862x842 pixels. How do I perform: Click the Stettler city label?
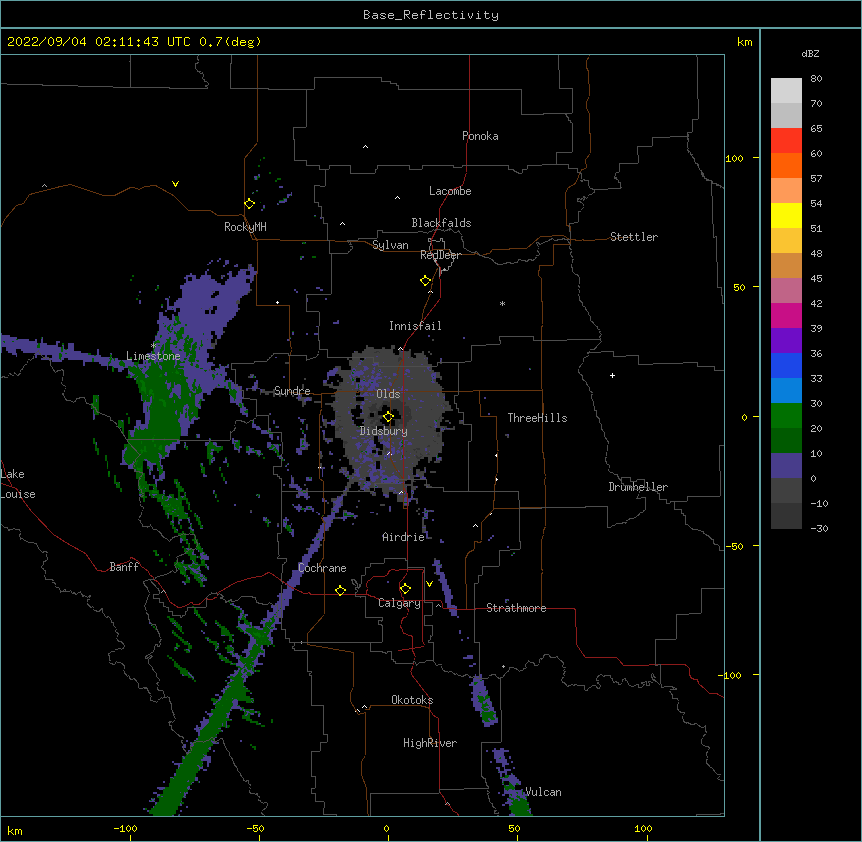(x=634, y=237)
